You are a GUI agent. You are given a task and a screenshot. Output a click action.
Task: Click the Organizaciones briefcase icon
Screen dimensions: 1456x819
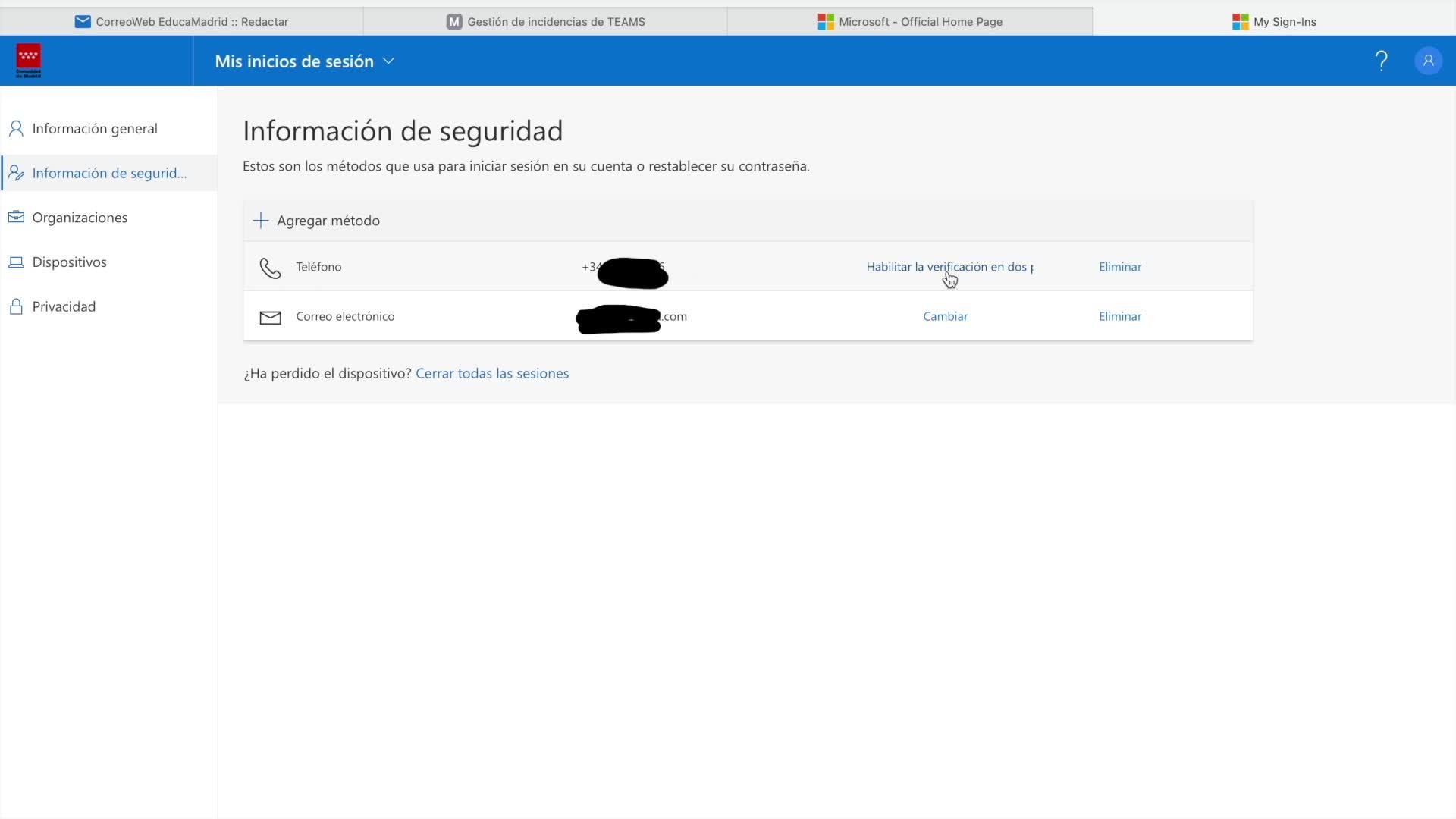click(x=16, y=218)
